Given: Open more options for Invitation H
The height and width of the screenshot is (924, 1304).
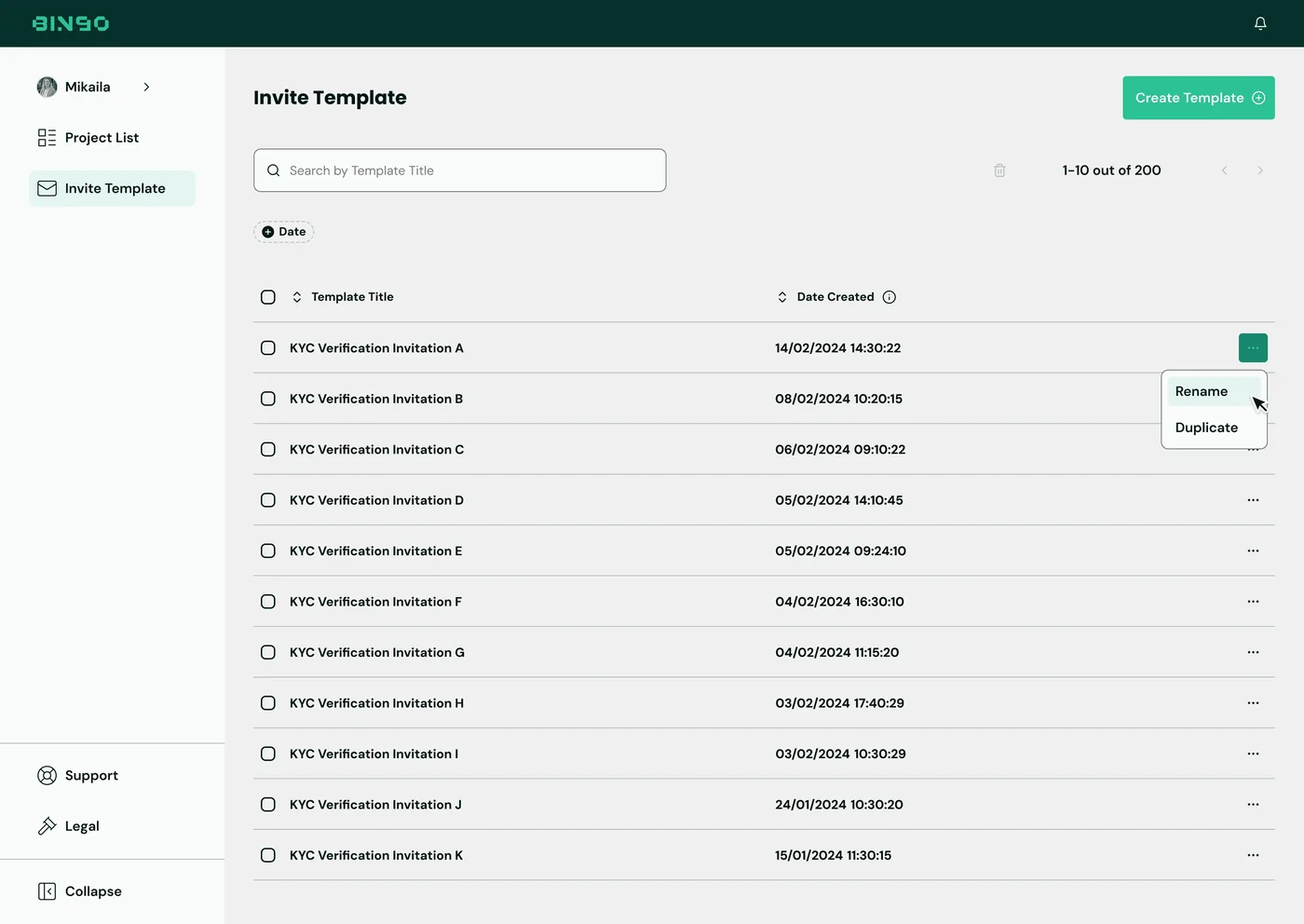Looking at the screenshot, I should click(x=1253, y=703).
